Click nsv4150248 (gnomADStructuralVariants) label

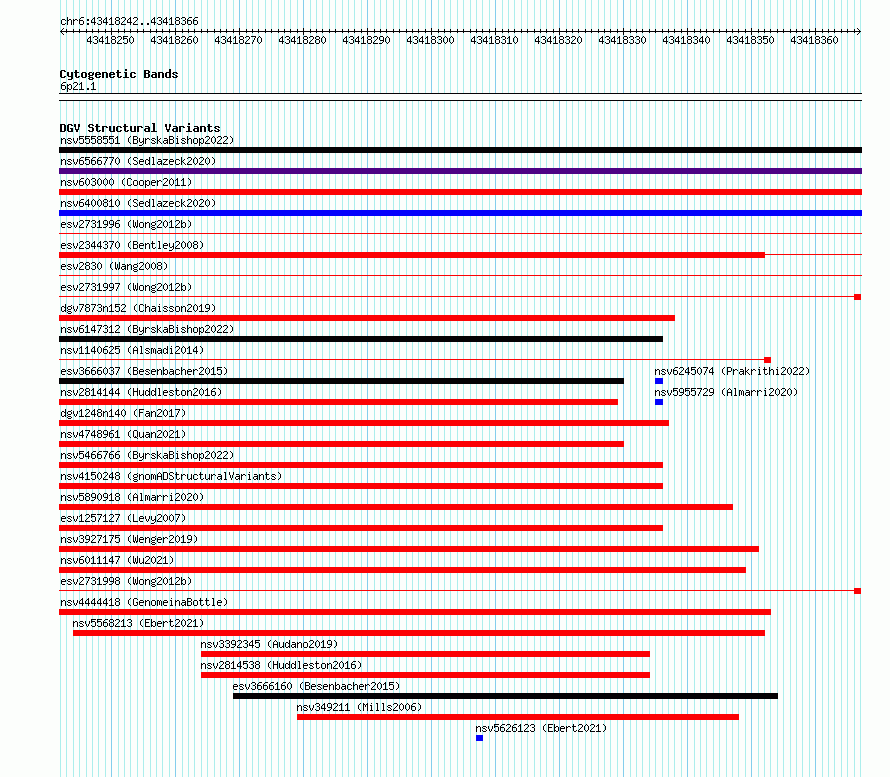coord(171,476)
